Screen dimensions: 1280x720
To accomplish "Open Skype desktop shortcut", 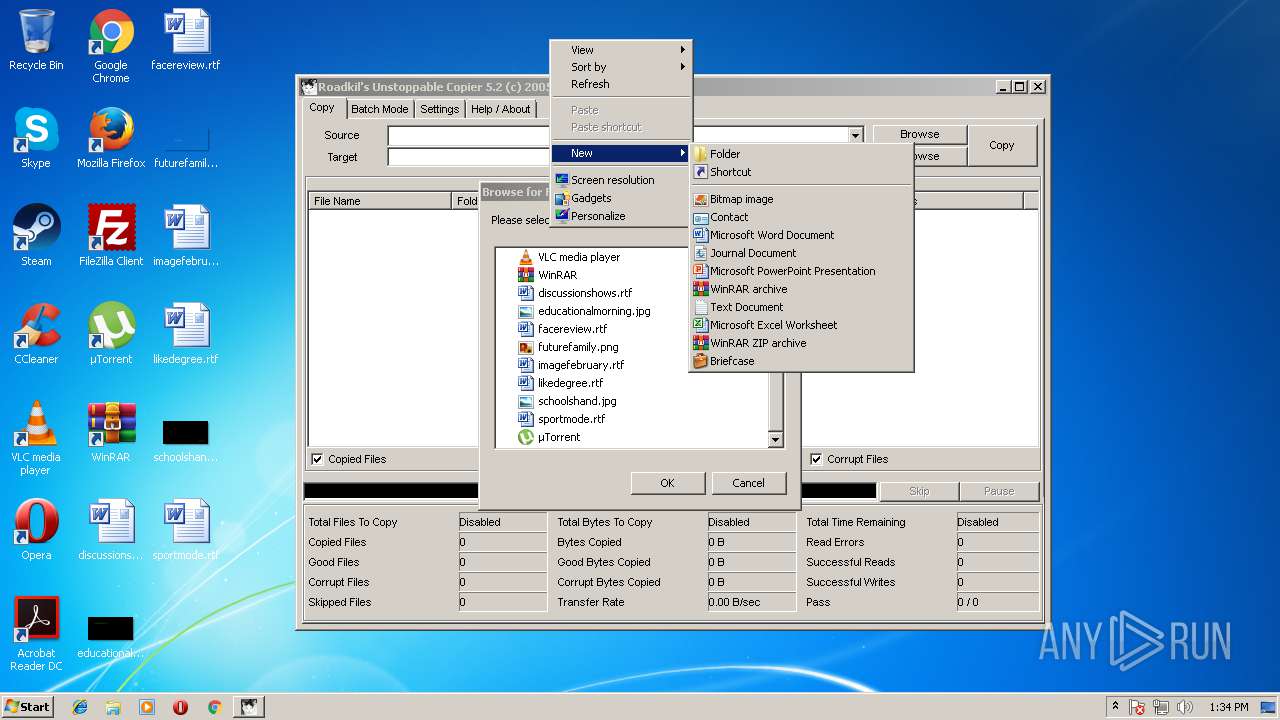I will point(36,139).
